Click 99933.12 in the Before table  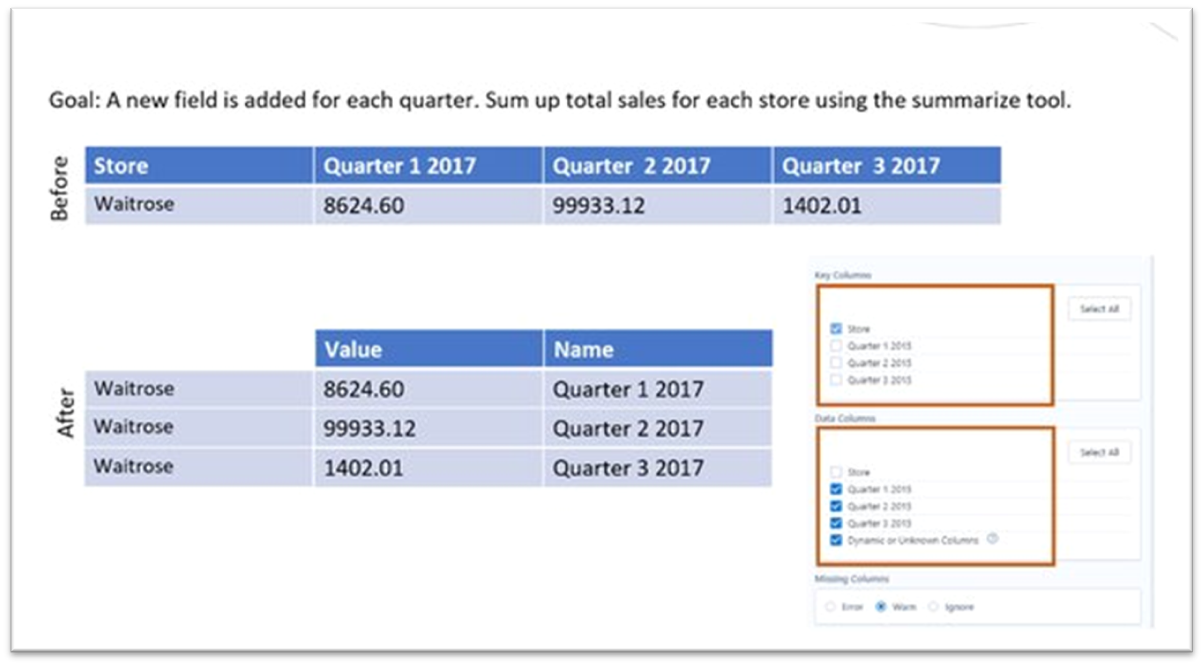[x=657, y=205]
